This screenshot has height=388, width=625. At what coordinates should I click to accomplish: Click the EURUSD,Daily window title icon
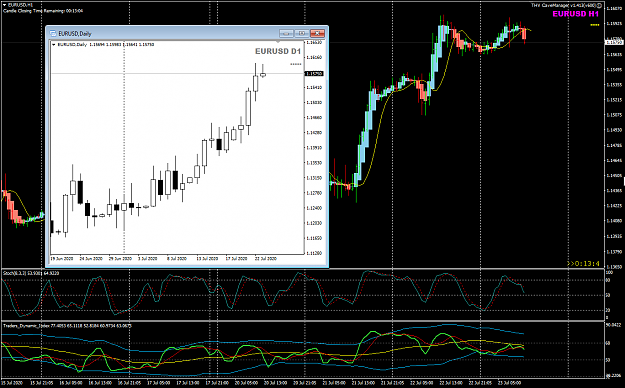point(53,33)
